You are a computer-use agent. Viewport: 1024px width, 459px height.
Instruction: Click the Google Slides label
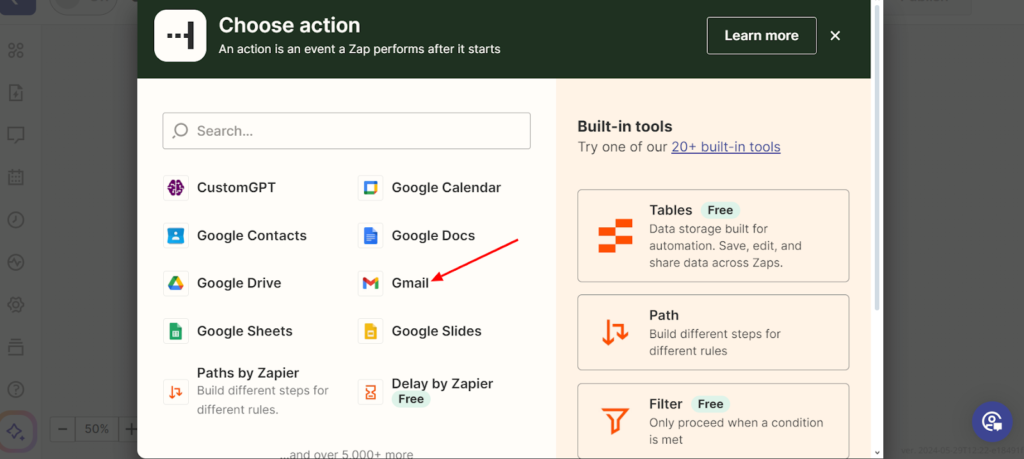[436, 331]
